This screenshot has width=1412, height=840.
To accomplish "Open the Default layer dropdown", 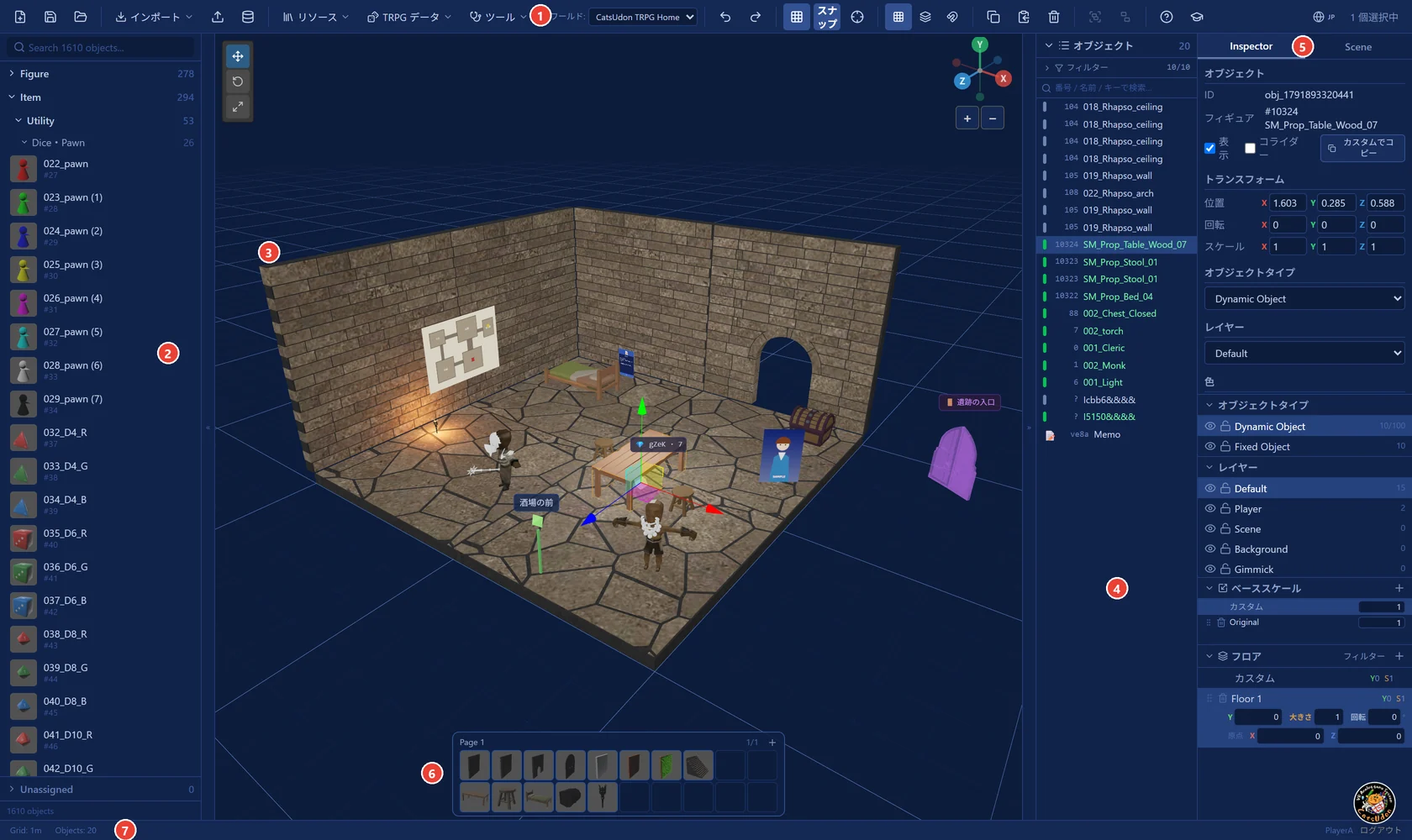I will pos(1304,353).
